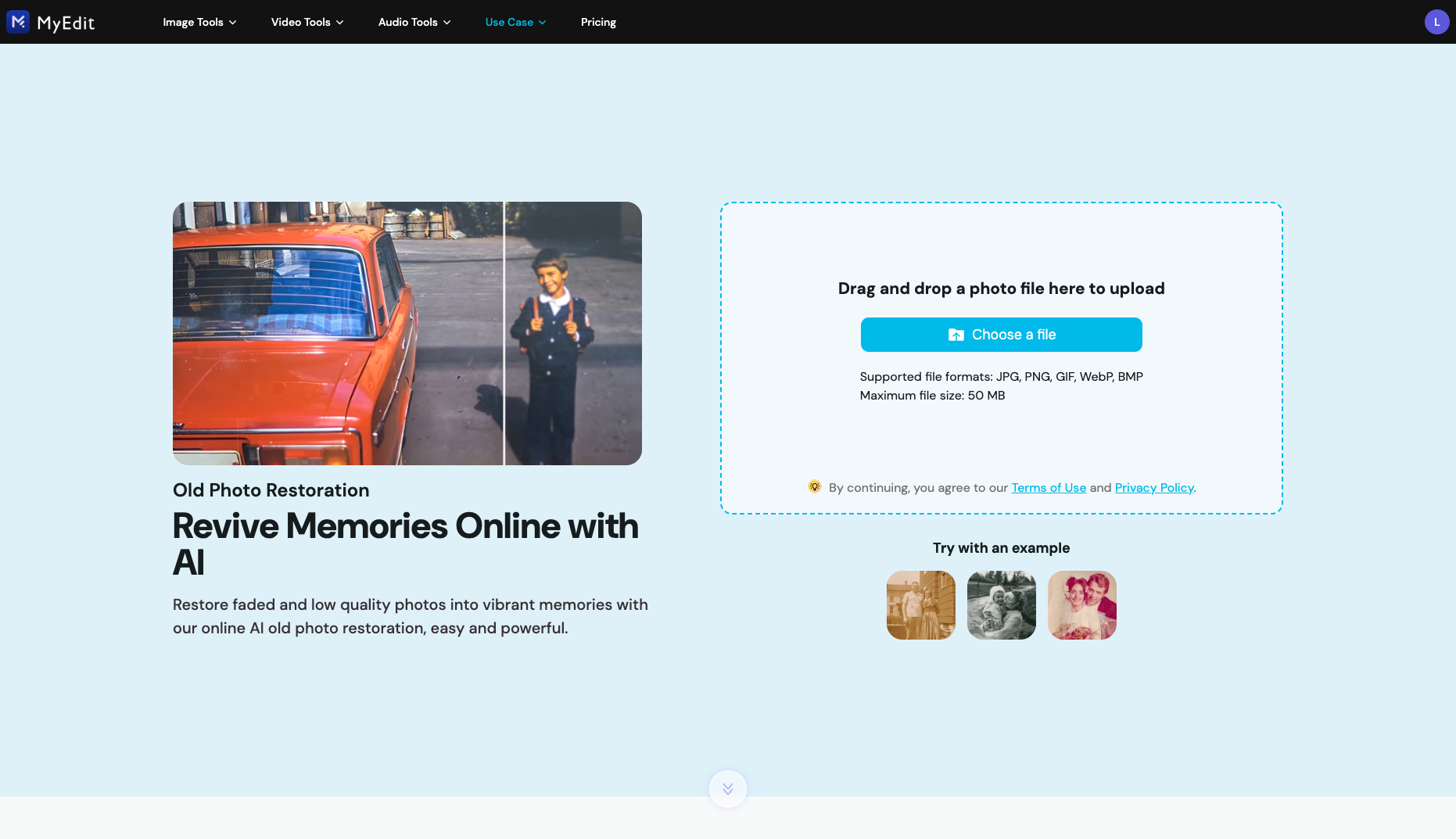Viewport: 1456px width, 839px height.
Task: Click the Choose a file button
Action: click(1001, 335)
